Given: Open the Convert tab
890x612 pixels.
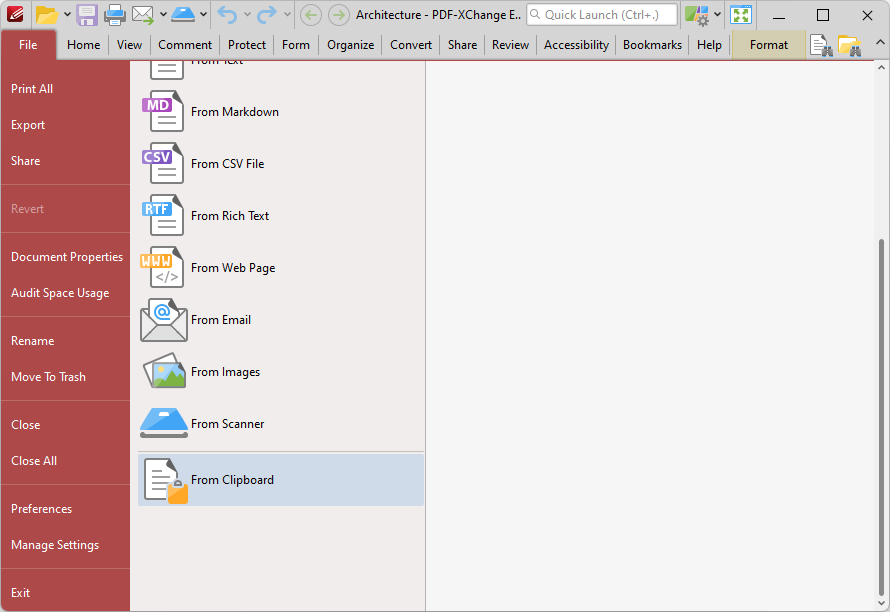Looking at the screenshot, I should pos(411,45).
